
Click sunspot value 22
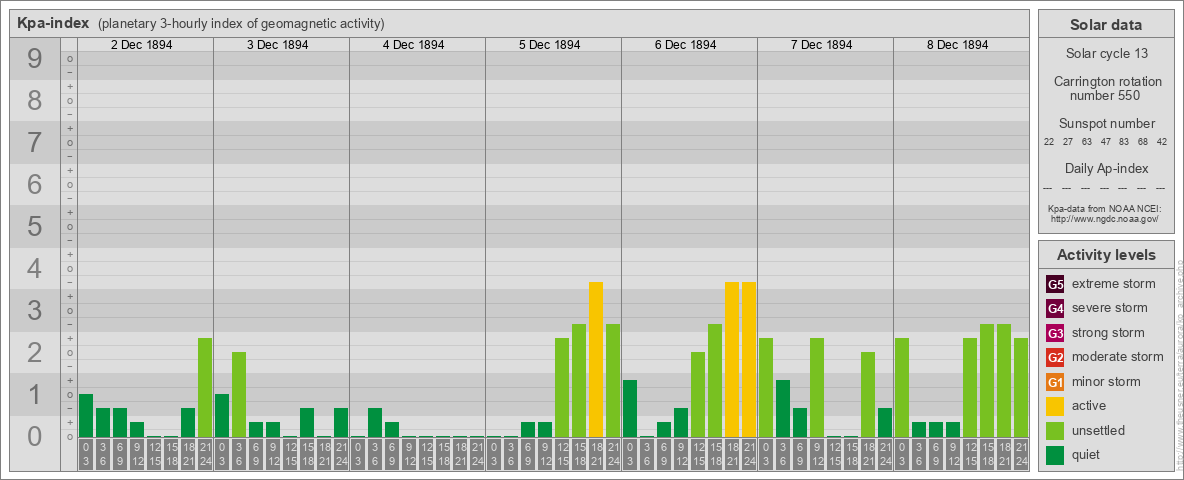[1049, 142]
